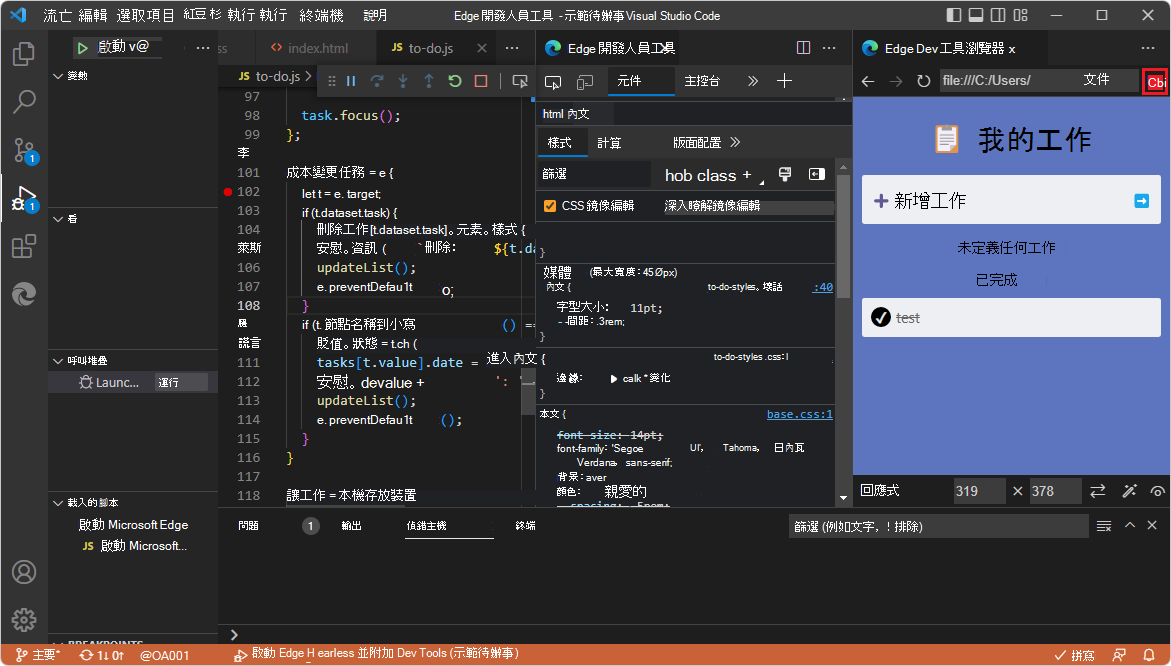This screenshot has width=1171, height=666.
Task: Toggle the computed styles sidebar pane icon
Action: pos(817,174)
